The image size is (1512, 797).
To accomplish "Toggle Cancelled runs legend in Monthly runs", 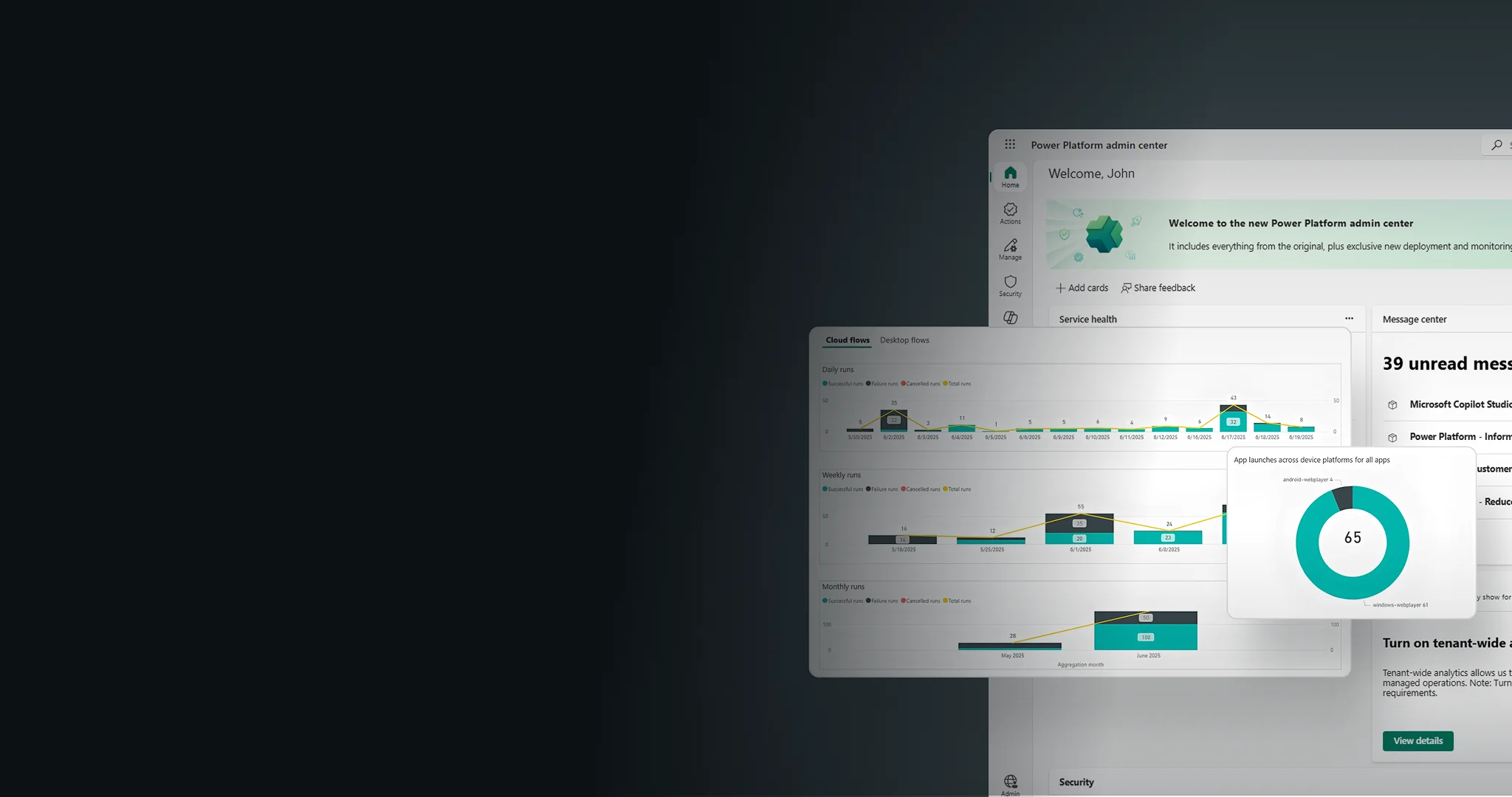I will coord(921,601).
